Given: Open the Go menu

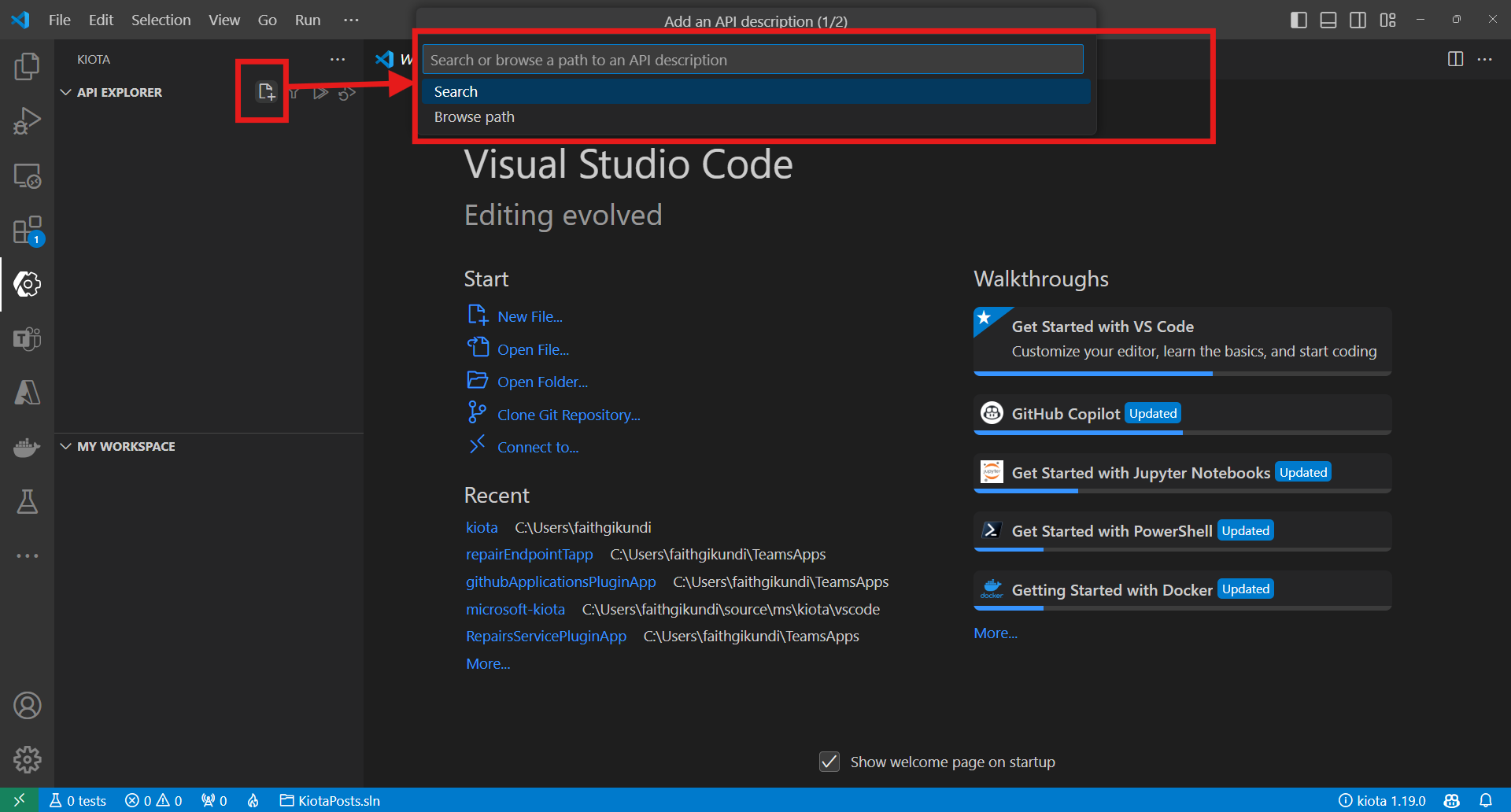Looking at the screenshot, I should pyautogui.click(x=268, y=20).
